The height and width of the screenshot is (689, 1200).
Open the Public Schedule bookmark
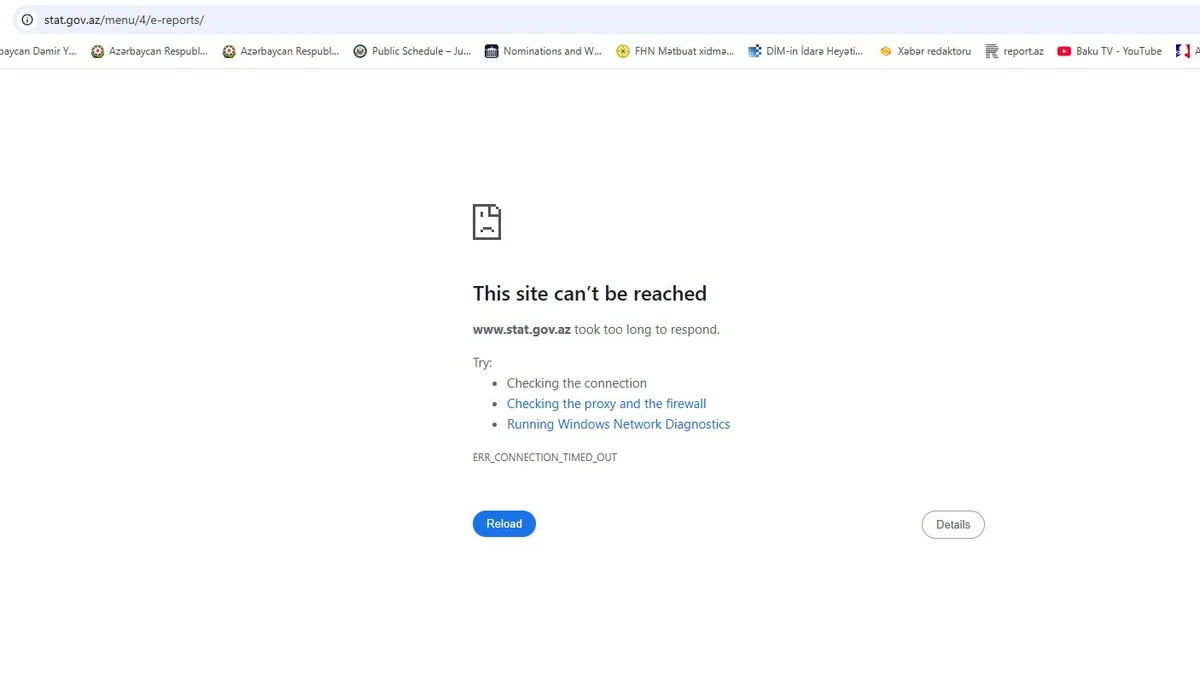[412, 51]
